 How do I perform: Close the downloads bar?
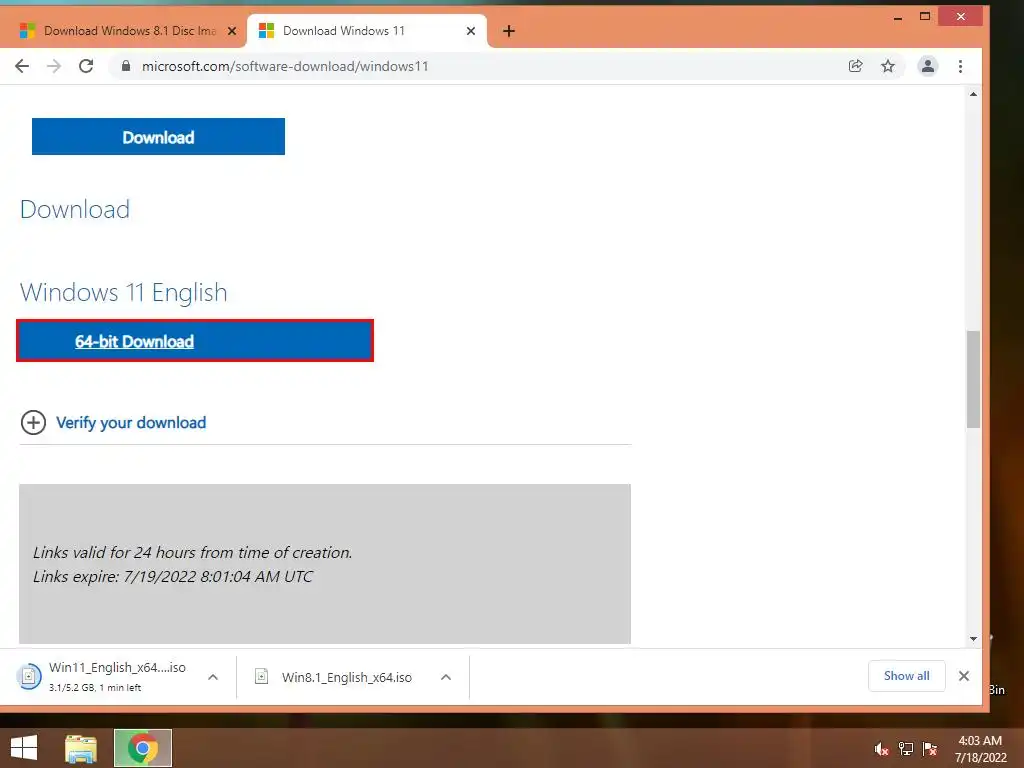964,676
